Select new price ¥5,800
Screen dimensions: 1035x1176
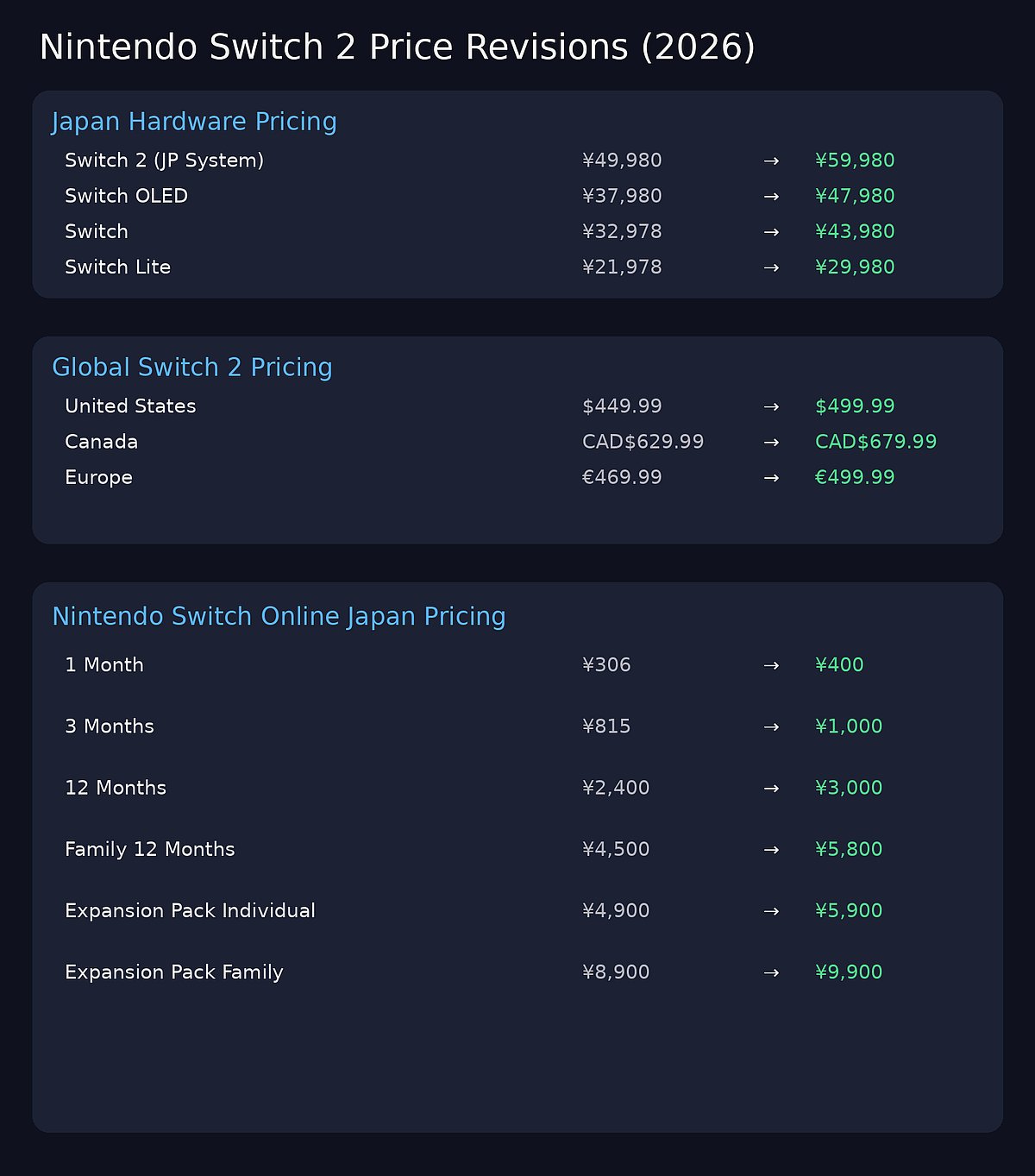point(849,849)
